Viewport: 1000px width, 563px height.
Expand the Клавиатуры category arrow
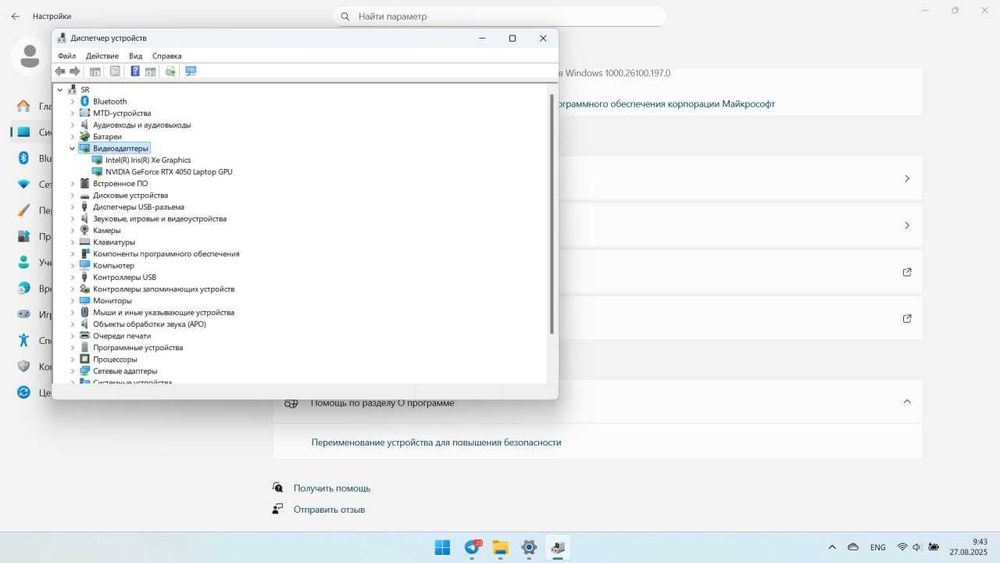(72, 242)
